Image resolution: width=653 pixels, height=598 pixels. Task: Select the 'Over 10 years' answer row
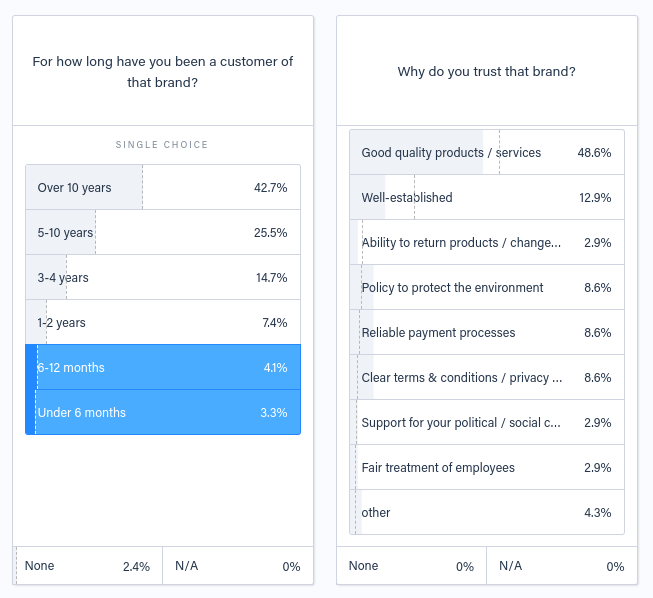tap(163, 187)
